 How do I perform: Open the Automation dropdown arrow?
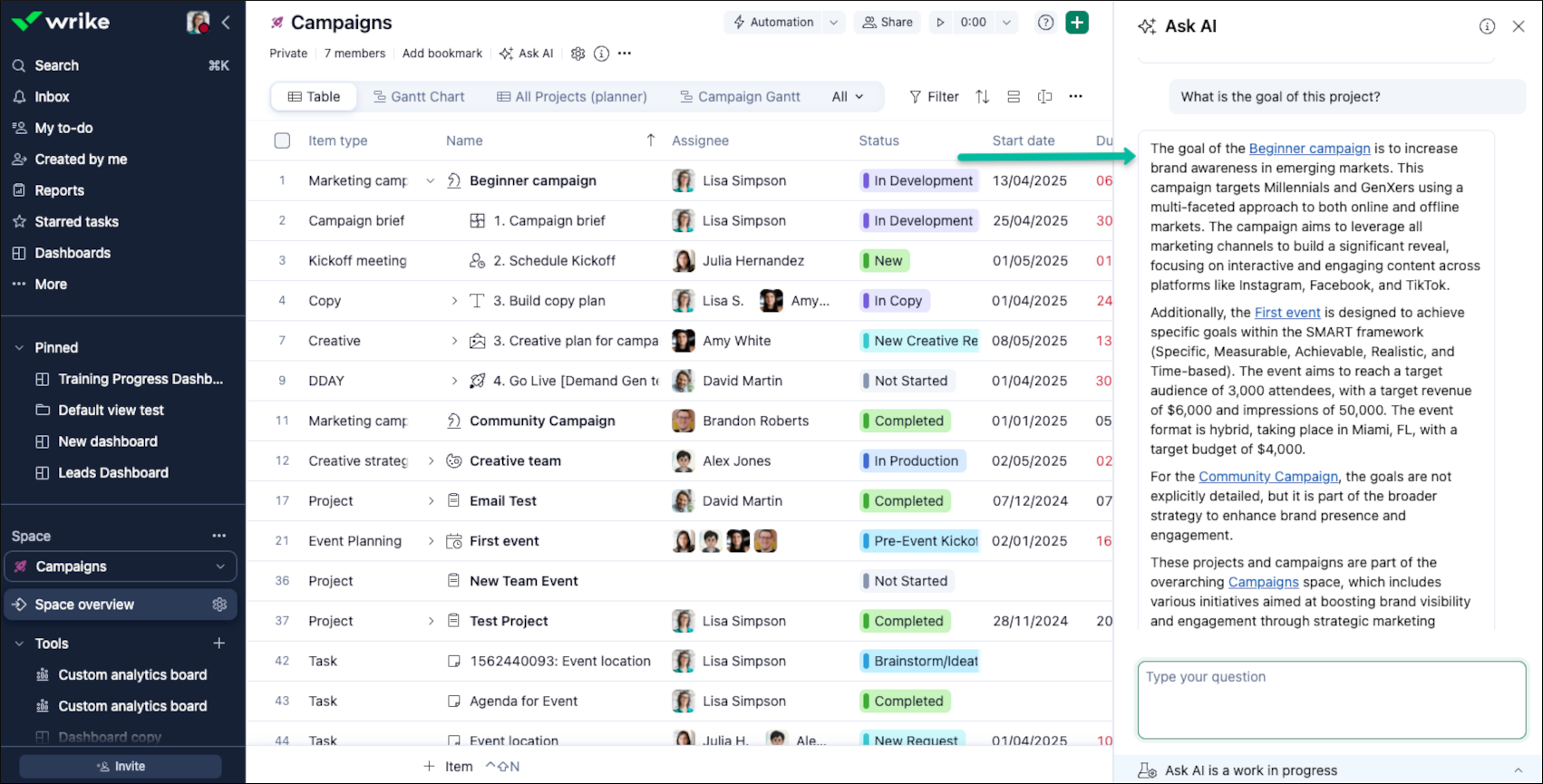point(833,23)
